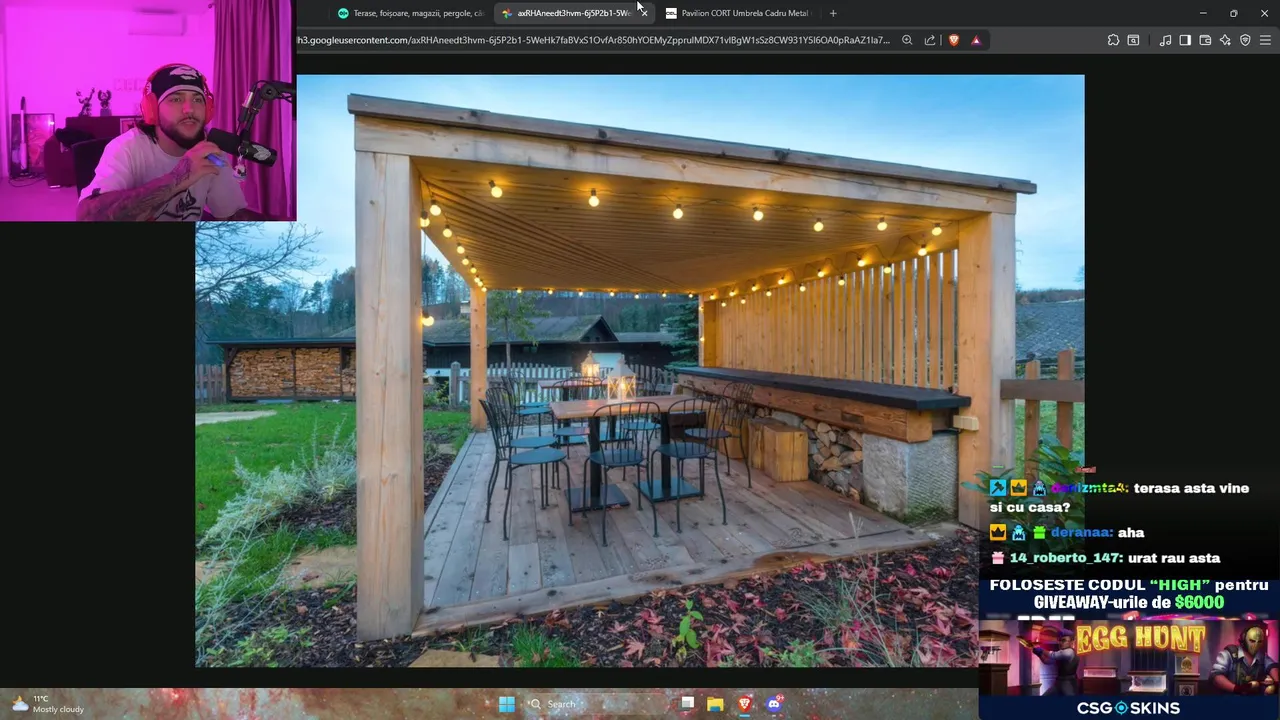
Task: Open the Brave VPN shield icon
Action: (1245, 40)
